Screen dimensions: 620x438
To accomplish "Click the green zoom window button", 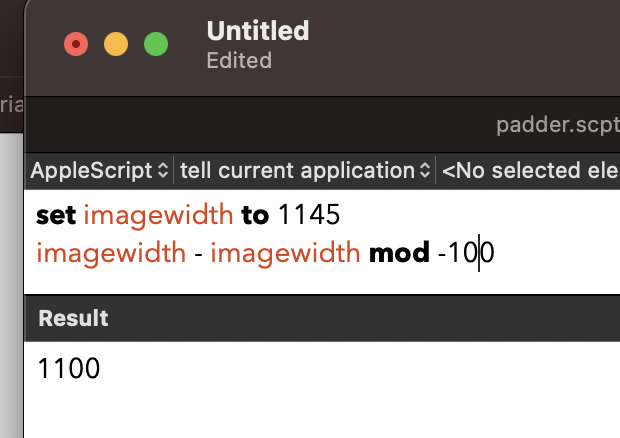I will (x=156, y=44).
